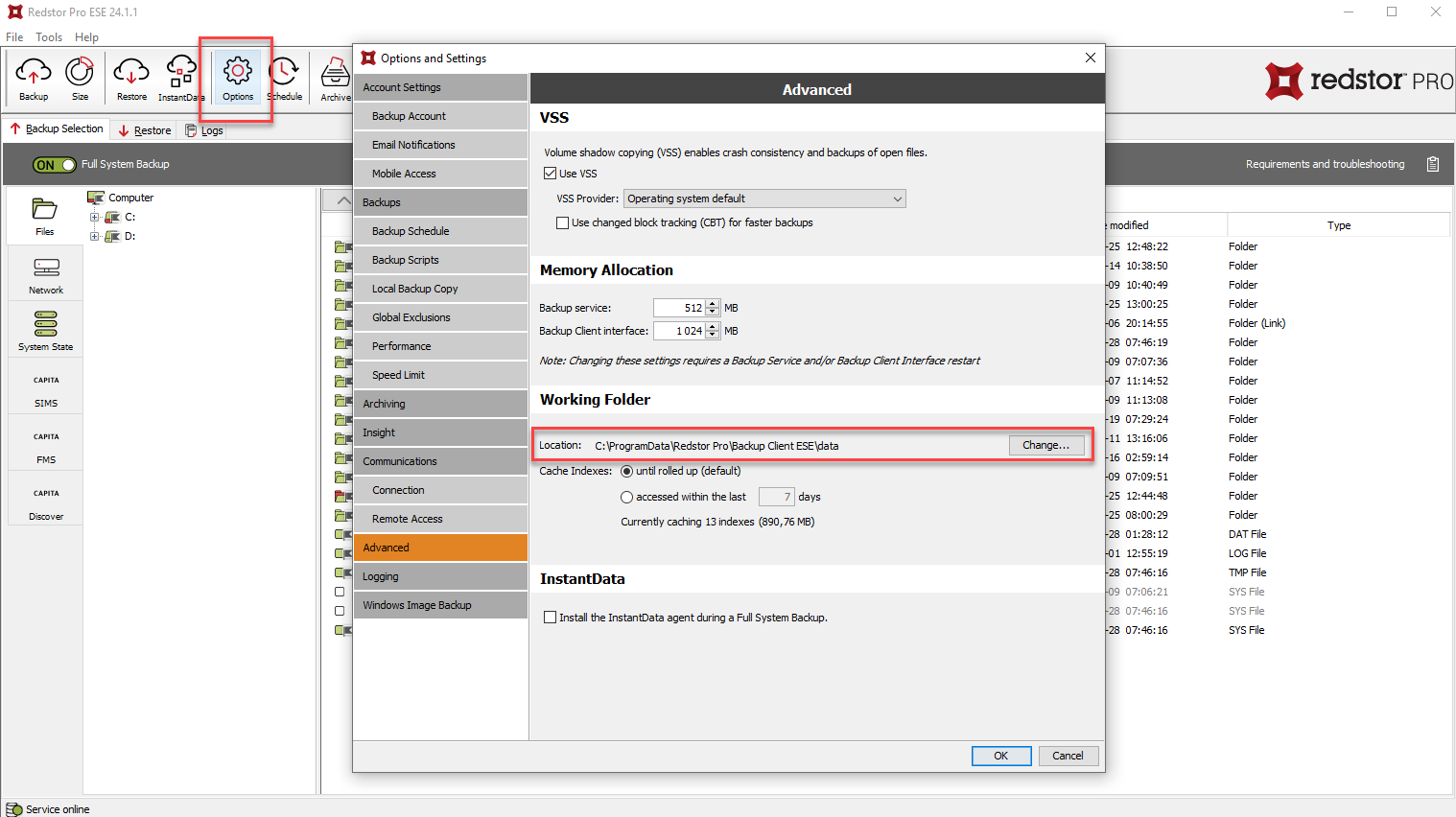Open the Help menu
This screenshot has width=1456, height=817.
coord(86,37)
